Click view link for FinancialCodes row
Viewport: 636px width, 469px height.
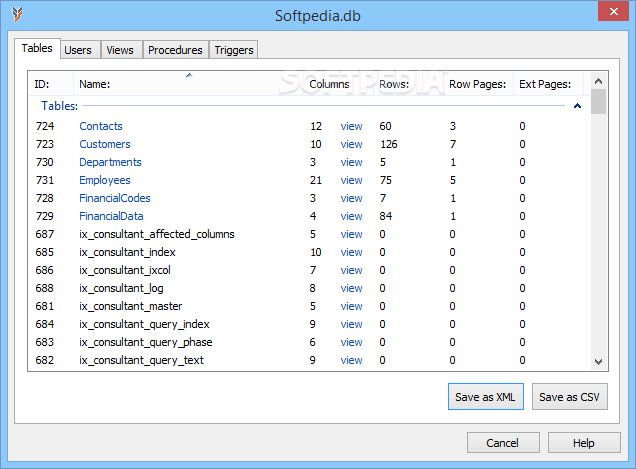click(351, 198)
